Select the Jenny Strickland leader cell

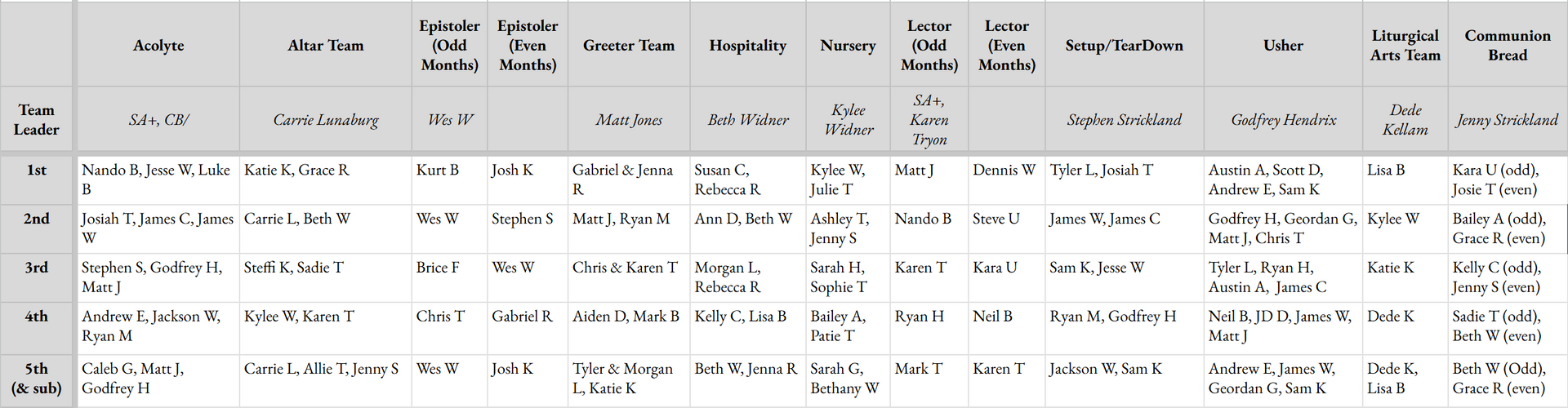1508,120
